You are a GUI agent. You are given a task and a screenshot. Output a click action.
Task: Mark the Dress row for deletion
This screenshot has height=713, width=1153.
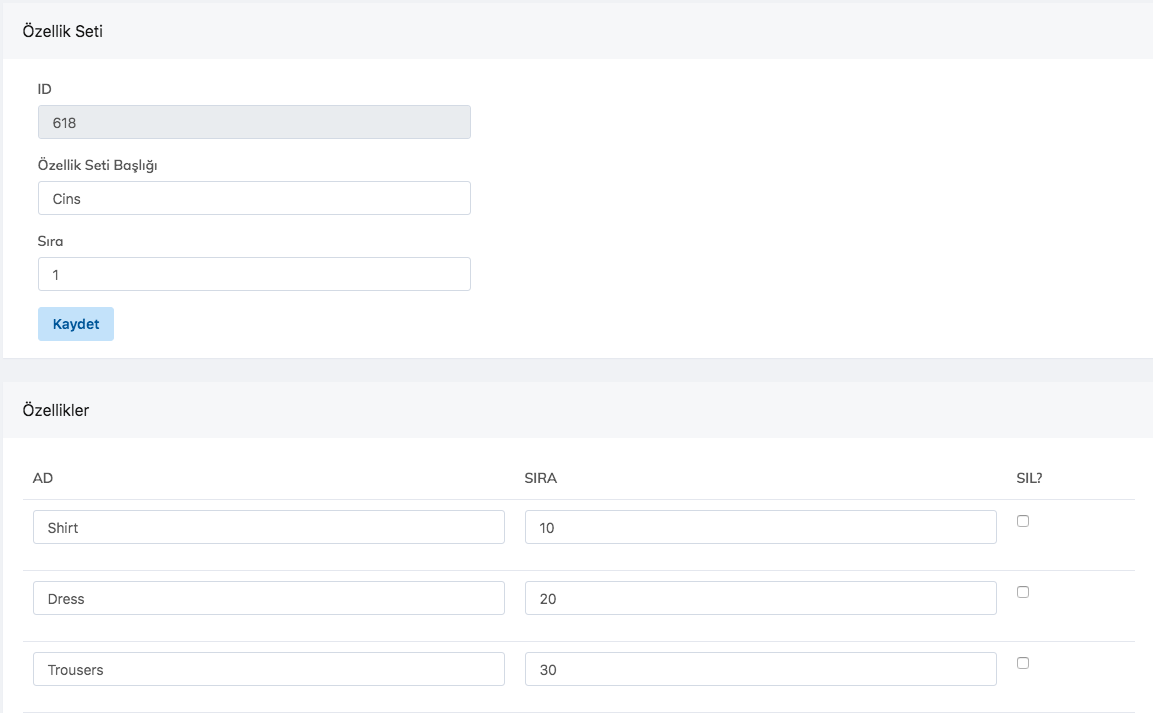[x=1023, y=592]
